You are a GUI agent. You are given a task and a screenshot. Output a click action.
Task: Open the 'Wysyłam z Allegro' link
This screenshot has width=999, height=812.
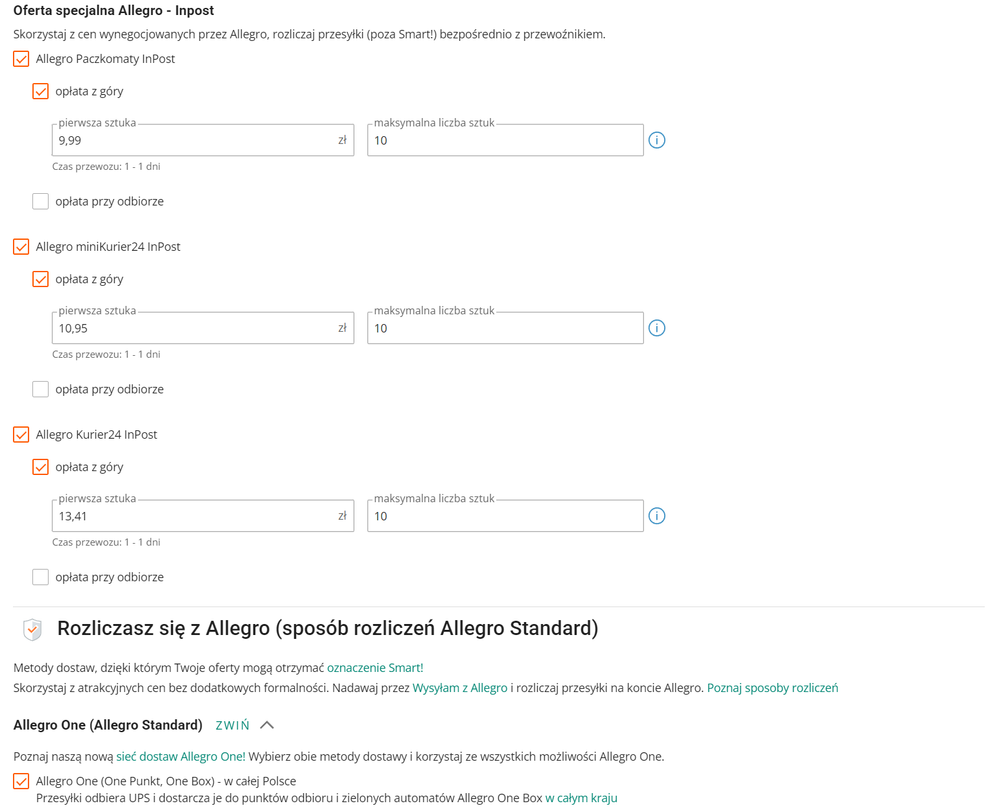(x=460, y=688)
